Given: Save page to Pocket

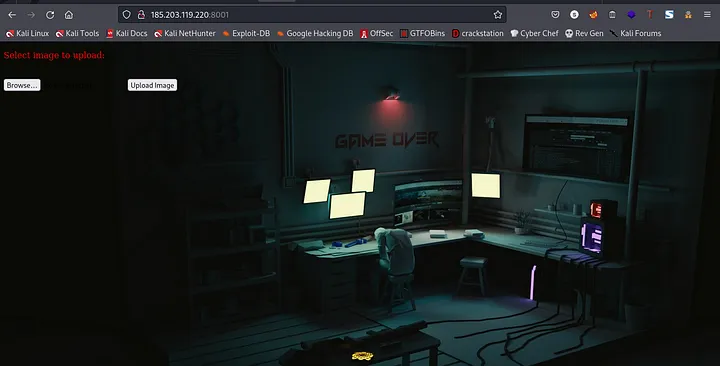Looking at the screenshot, I should [x=555, y=15].
